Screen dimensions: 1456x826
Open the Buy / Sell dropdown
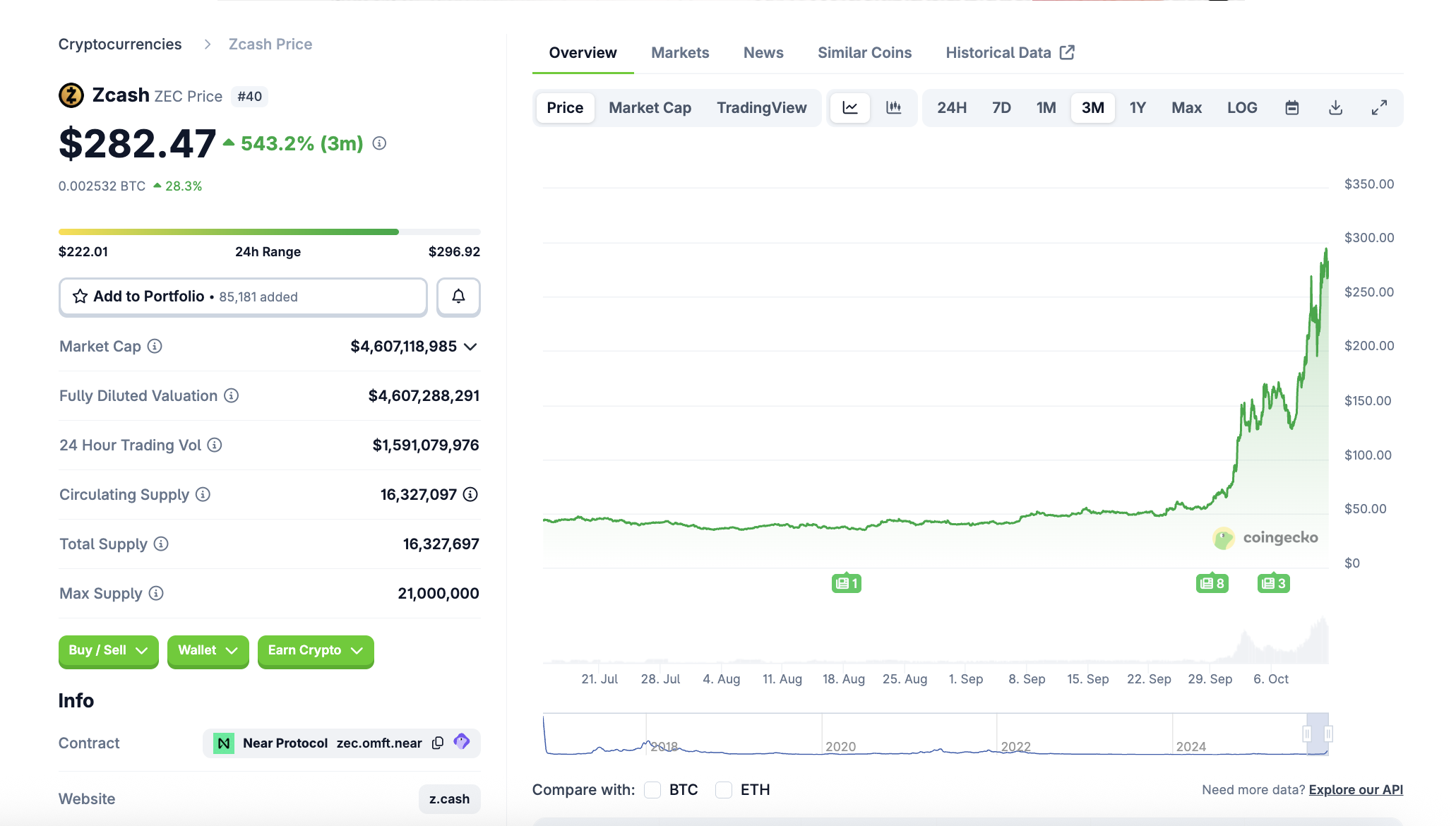coord(108,650)
